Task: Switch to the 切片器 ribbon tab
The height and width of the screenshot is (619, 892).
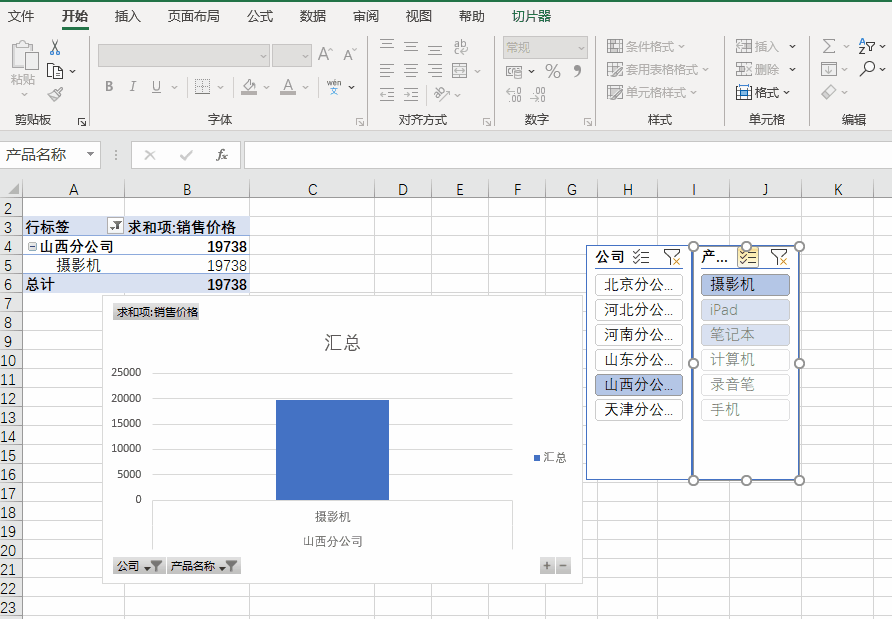Action: (531, 16)
